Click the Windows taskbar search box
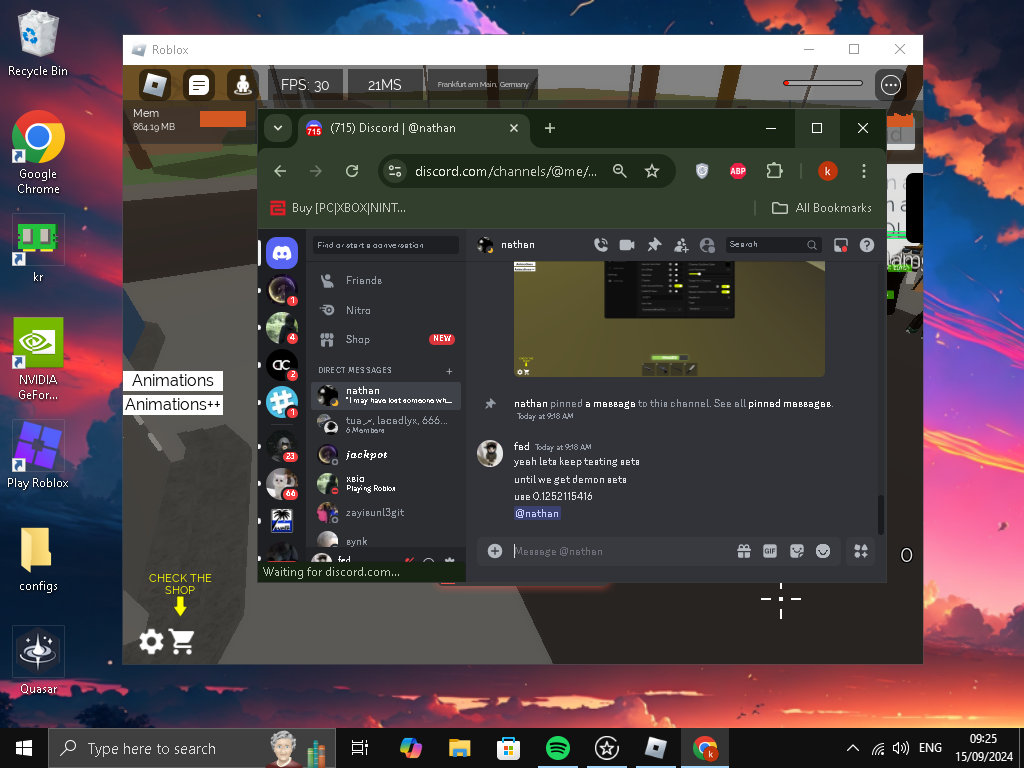The width and height of the screenshot is (1024, 768). coord(192,748)
